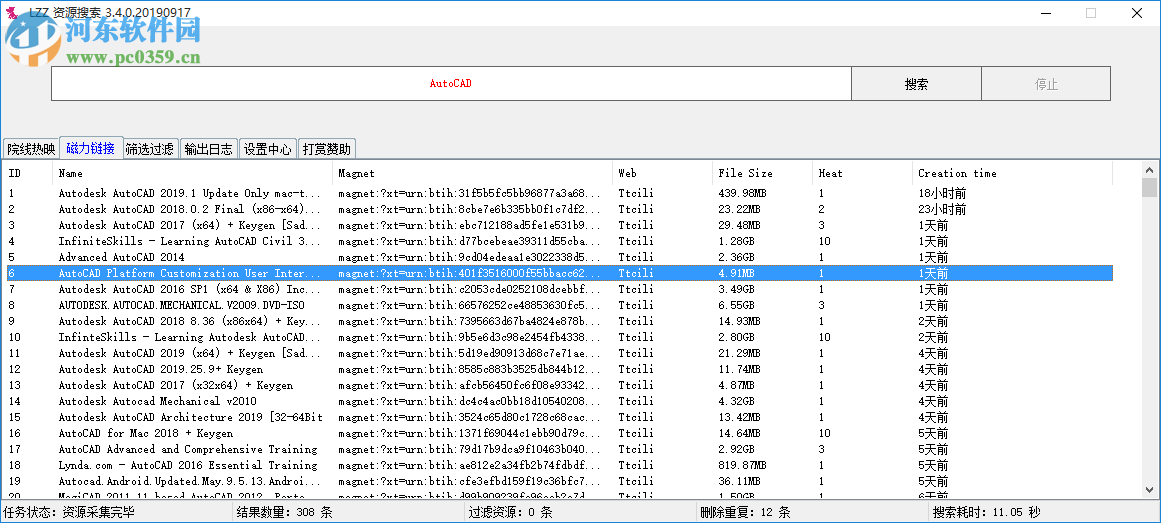The image size is (1161, 523).
Task: Sort by the Heat column header
Action: pos(863,173)
